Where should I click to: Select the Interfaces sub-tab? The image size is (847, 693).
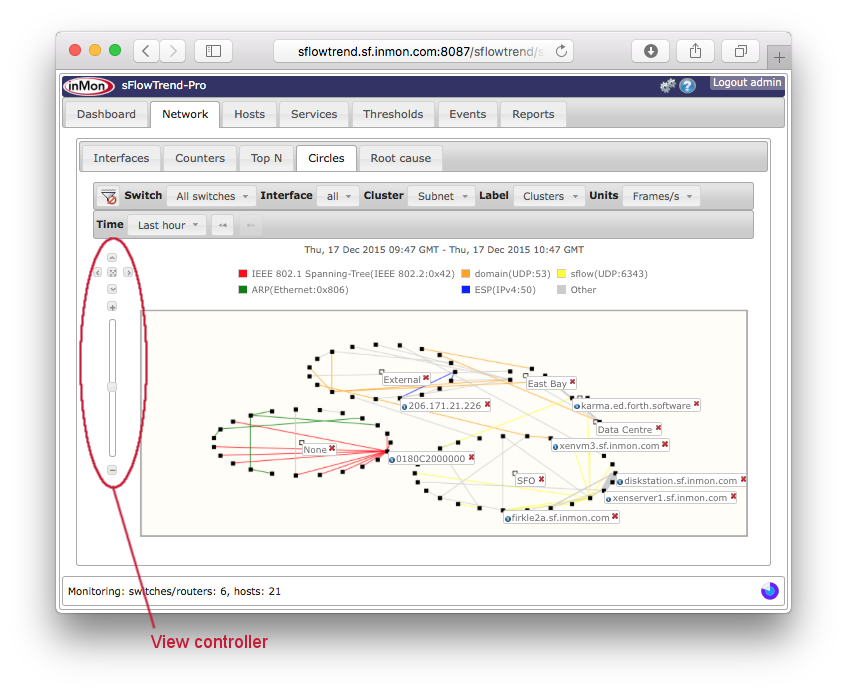[x=121, y=158]
